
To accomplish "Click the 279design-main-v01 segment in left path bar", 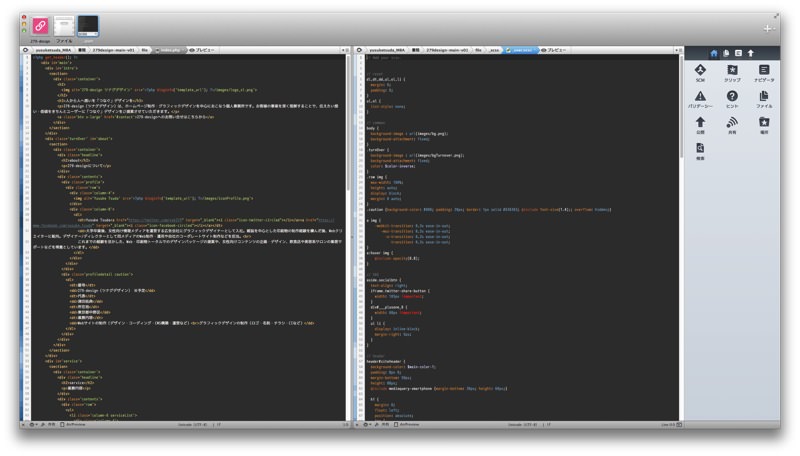I will pyautogui.click(x=113, y=50).
